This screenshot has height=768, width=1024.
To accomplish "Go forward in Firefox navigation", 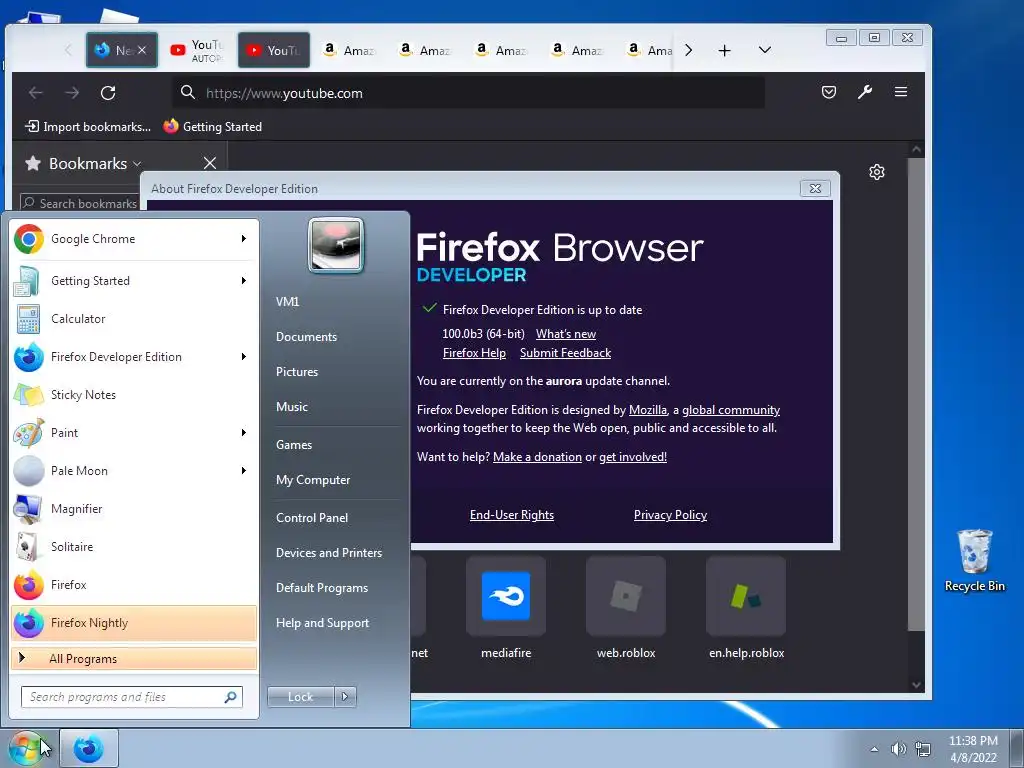I will click(72, 93).
